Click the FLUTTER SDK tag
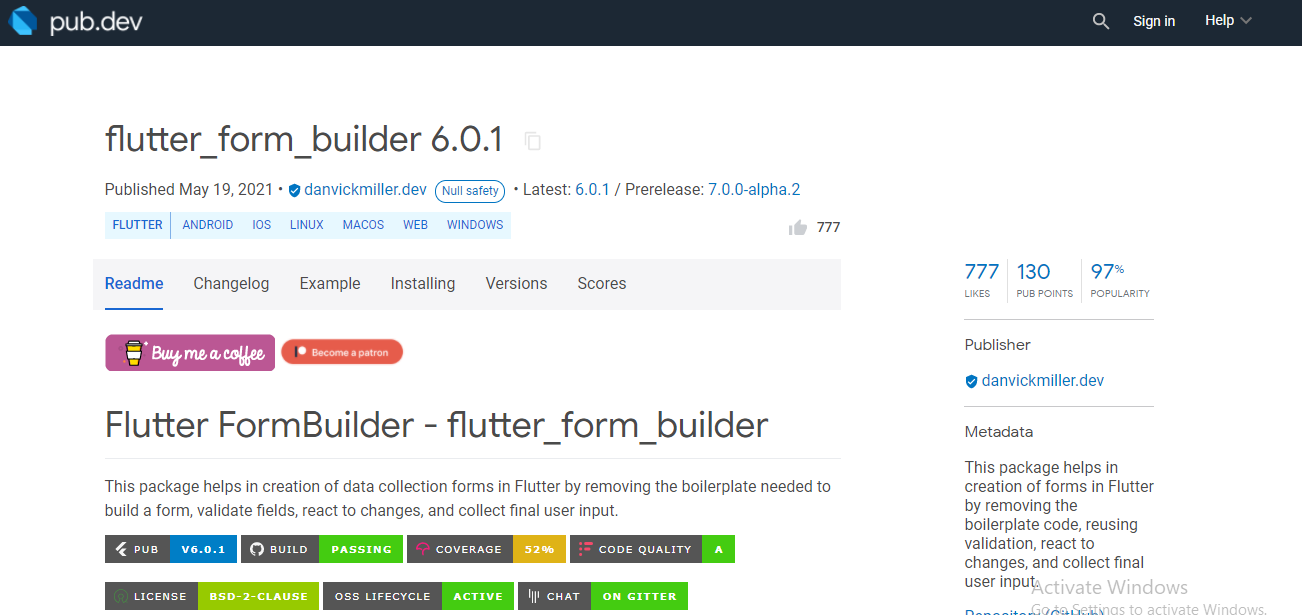The image size is (1302, 615). pos(138,225)
